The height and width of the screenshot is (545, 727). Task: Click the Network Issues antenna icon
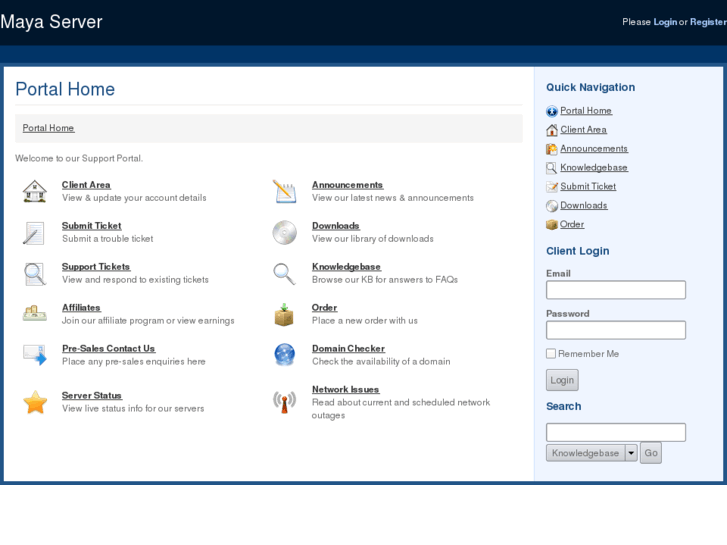tap(284, 402)
